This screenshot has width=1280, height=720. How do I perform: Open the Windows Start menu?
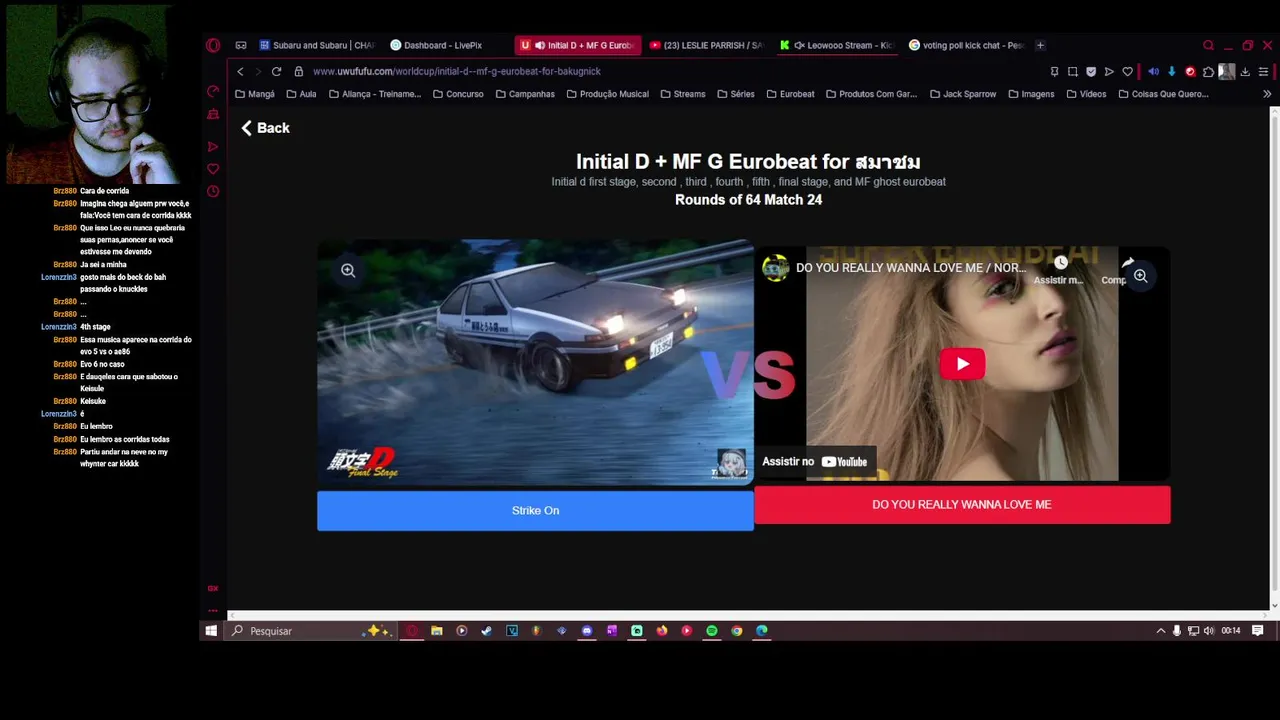[211, 631]
